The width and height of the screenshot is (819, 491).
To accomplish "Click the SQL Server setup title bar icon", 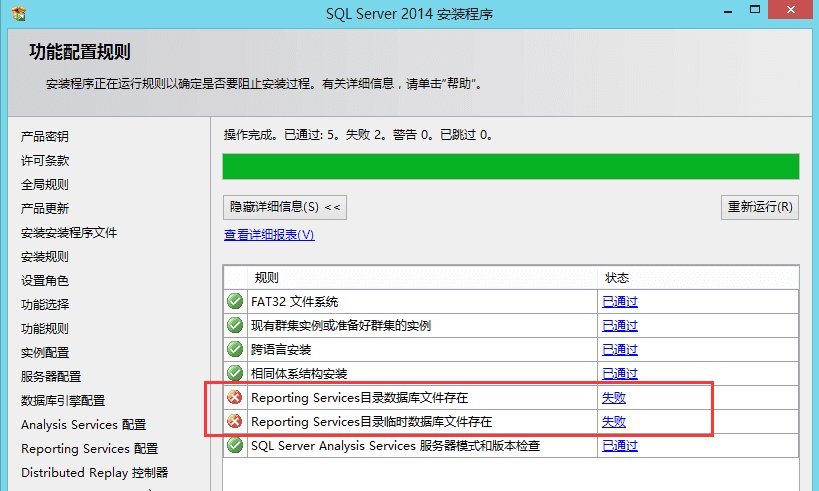I will pyautogui.click(x=19, y=13).
